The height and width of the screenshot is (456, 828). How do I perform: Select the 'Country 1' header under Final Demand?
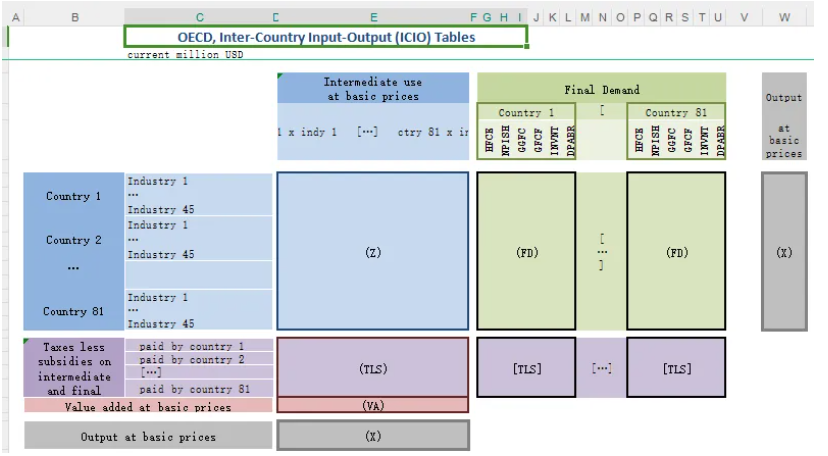click(x=526, y=112)
